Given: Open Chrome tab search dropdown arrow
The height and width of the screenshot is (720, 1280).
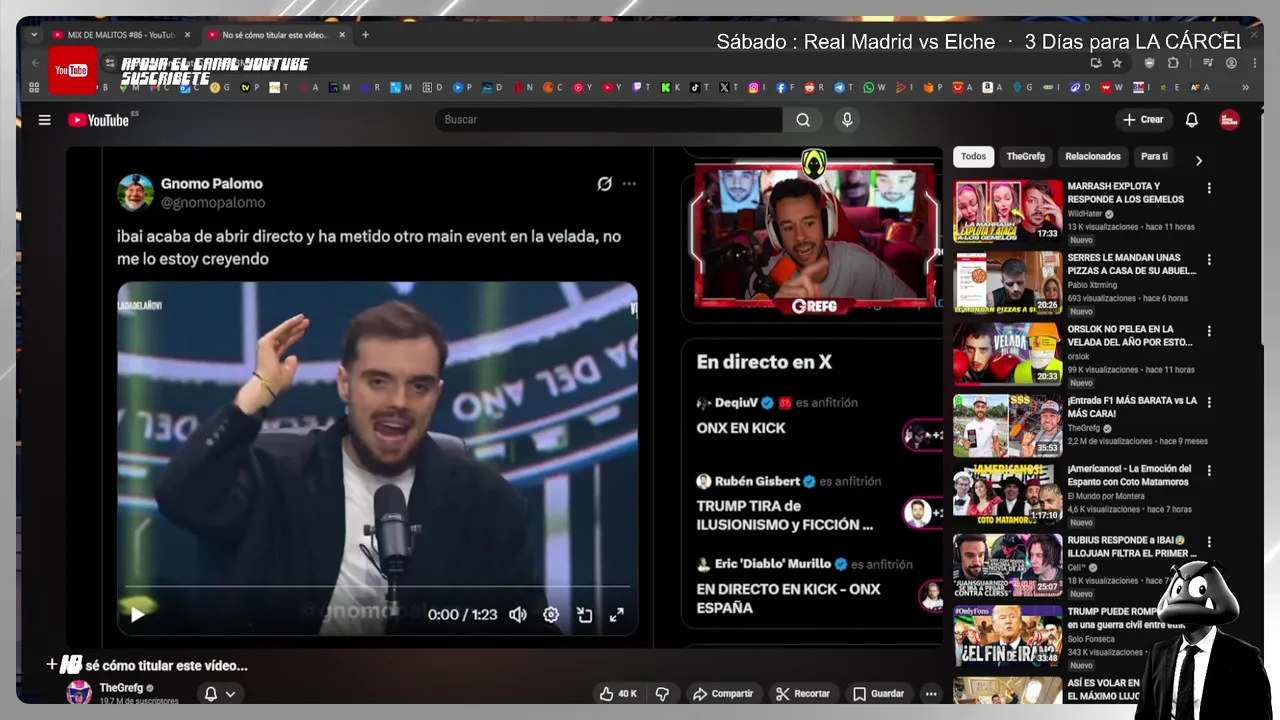Looking at the screenshot, I should point(34,35).
